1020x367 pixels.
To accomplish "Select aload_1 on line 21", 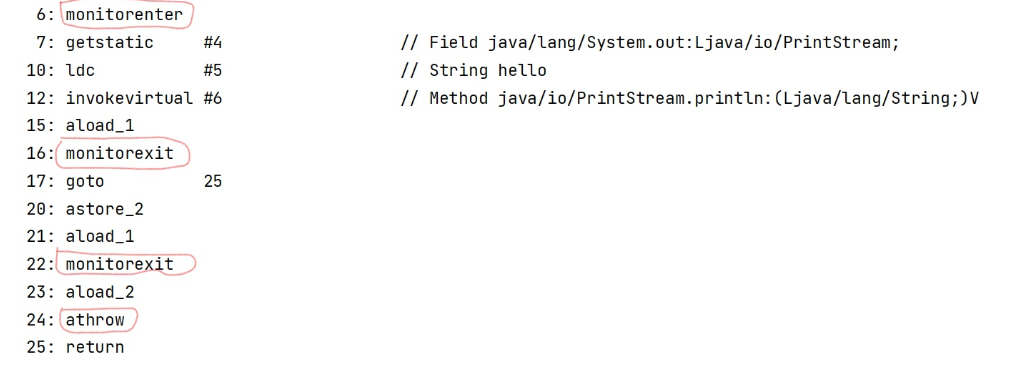I will pyautogui.click(x=100, y=236).
